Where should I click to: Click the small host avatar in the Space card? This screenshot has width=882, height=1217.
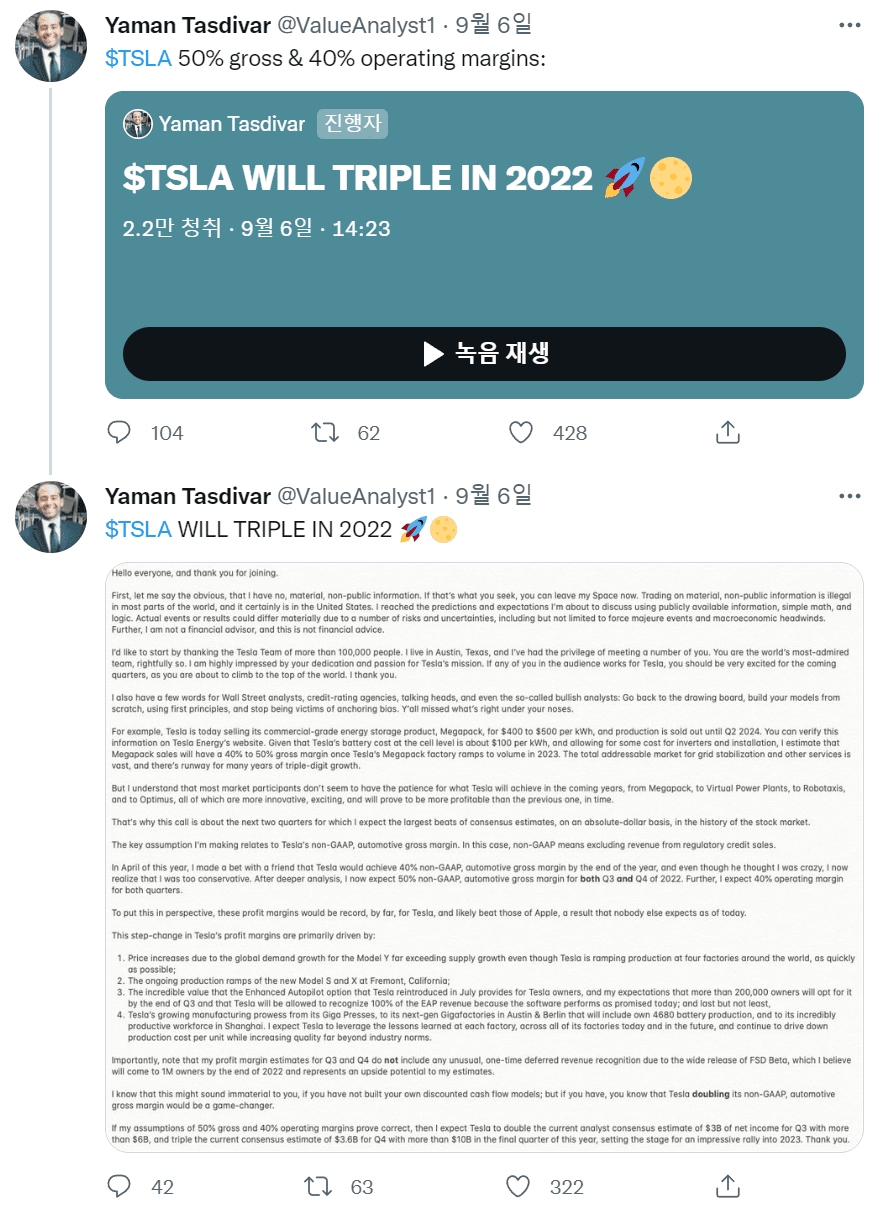tap(138, 124)
